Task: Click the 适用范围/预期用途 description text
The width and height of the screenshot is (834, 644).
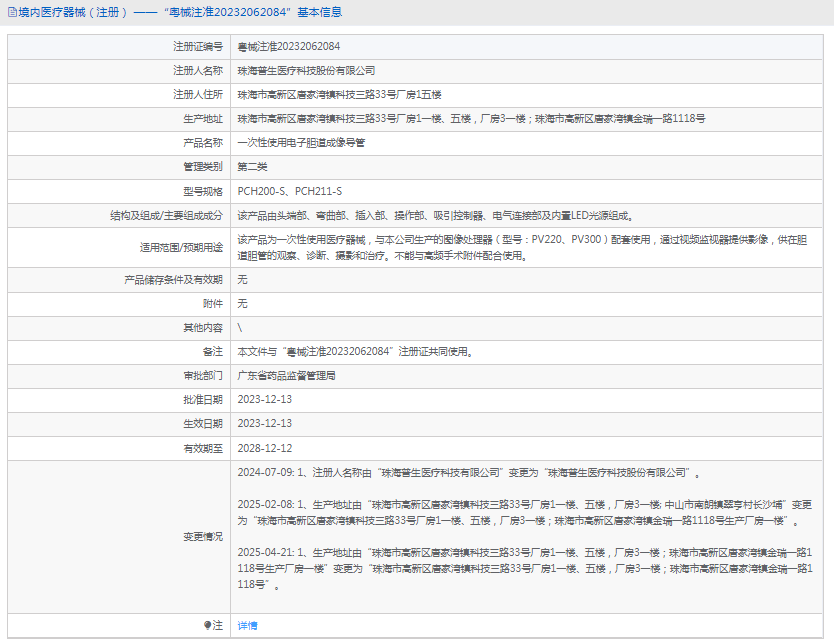Action: coord(522,247)
